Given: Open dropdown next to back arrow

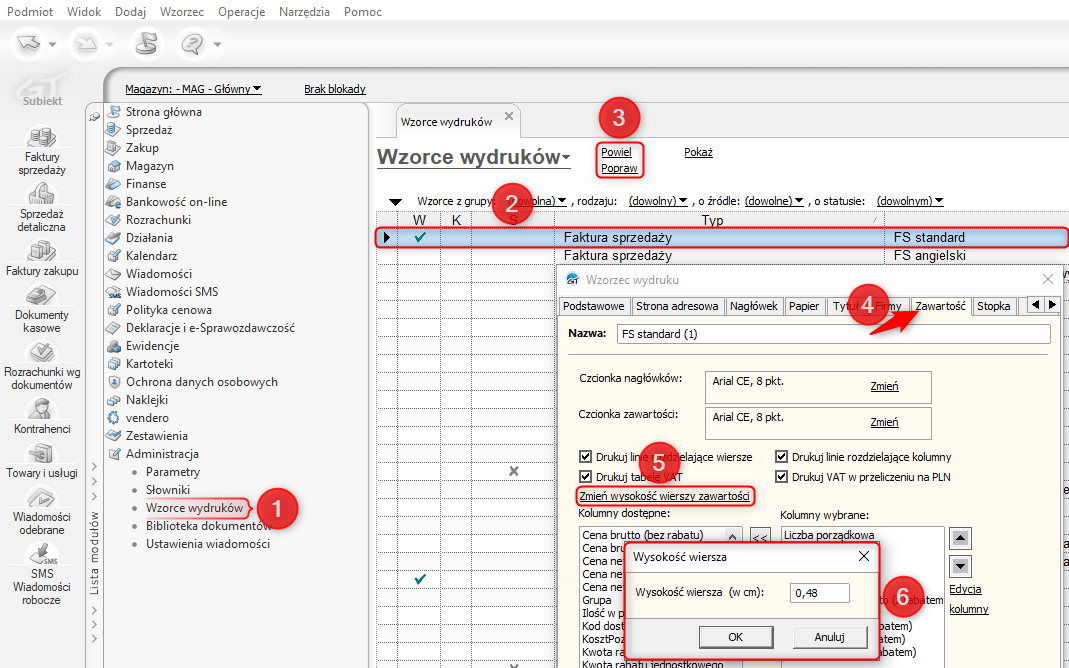Looking at the screenshot, I should (x=52, y=45).
